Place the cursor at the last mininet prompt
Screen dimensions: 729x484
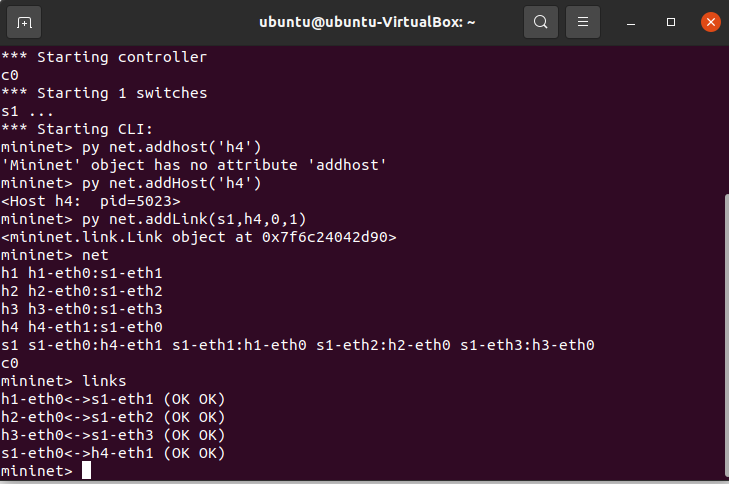tap(86, 471)
